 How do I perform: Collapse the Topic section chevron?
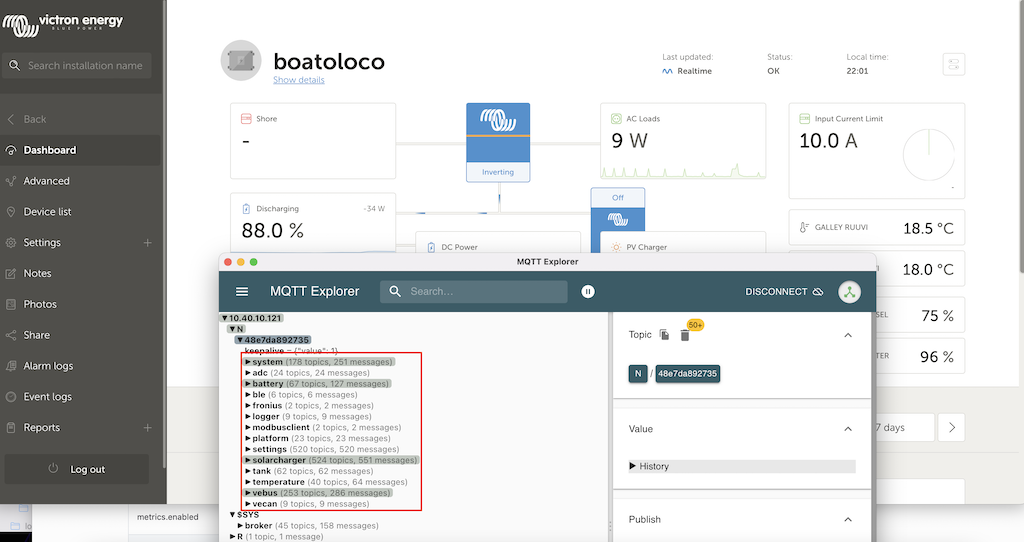click(x=848, y=335)
